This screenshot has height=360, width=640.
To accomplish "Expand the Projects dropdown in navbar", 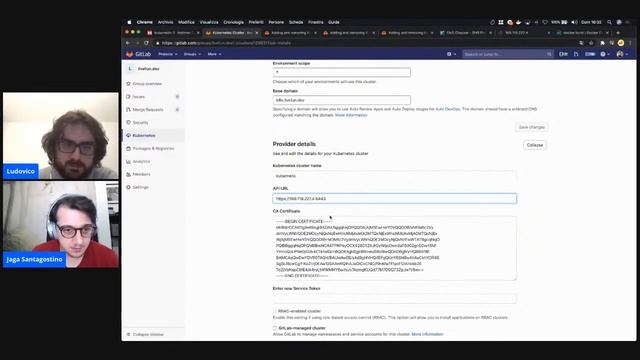I will (x=167, y=54).
